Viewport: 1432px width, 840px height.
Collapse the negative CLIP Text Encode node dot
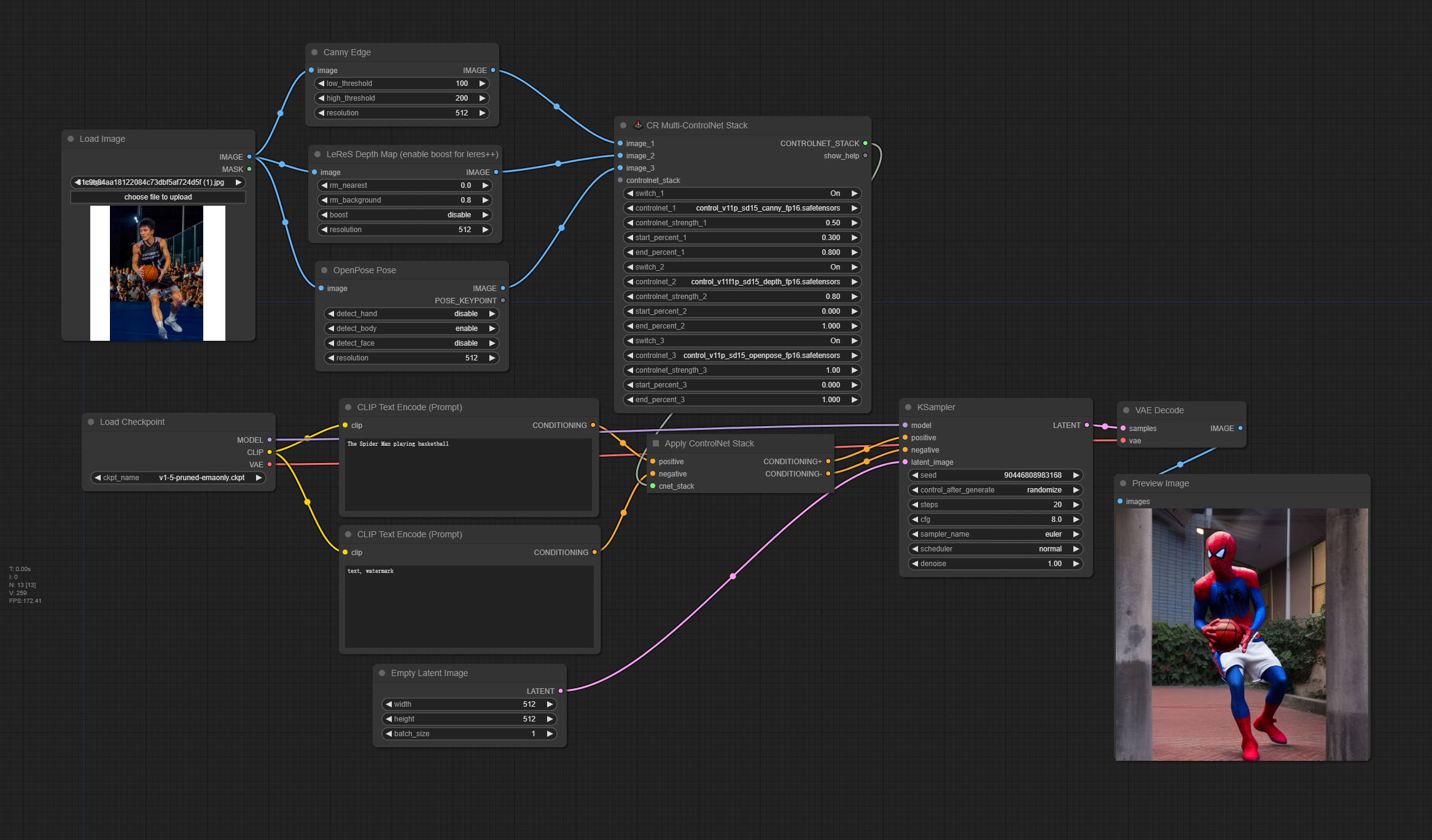pos(348,534)
